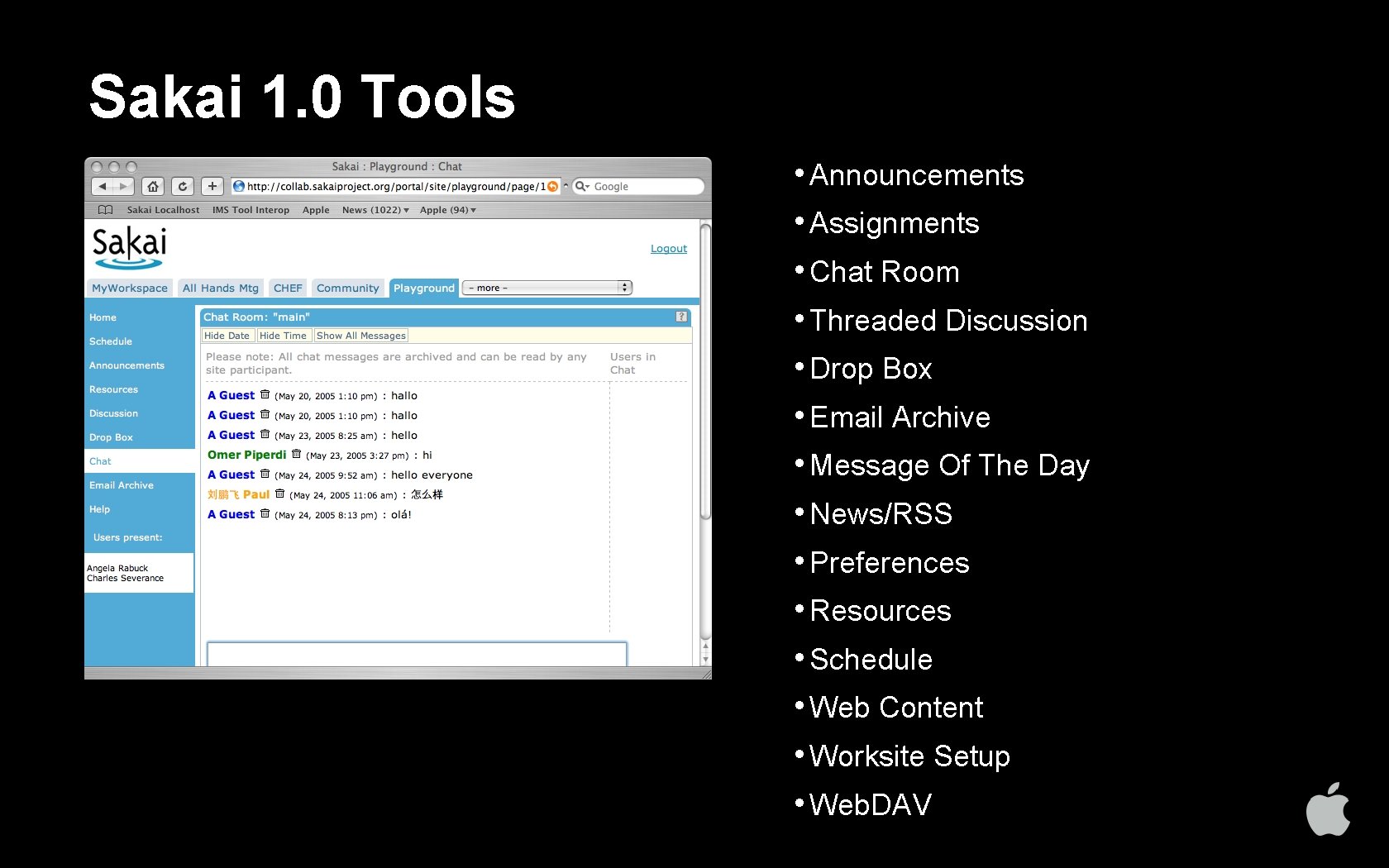Open the CHEF site tab
This screenshot has height=868, width=1389.
coord(288,288)
